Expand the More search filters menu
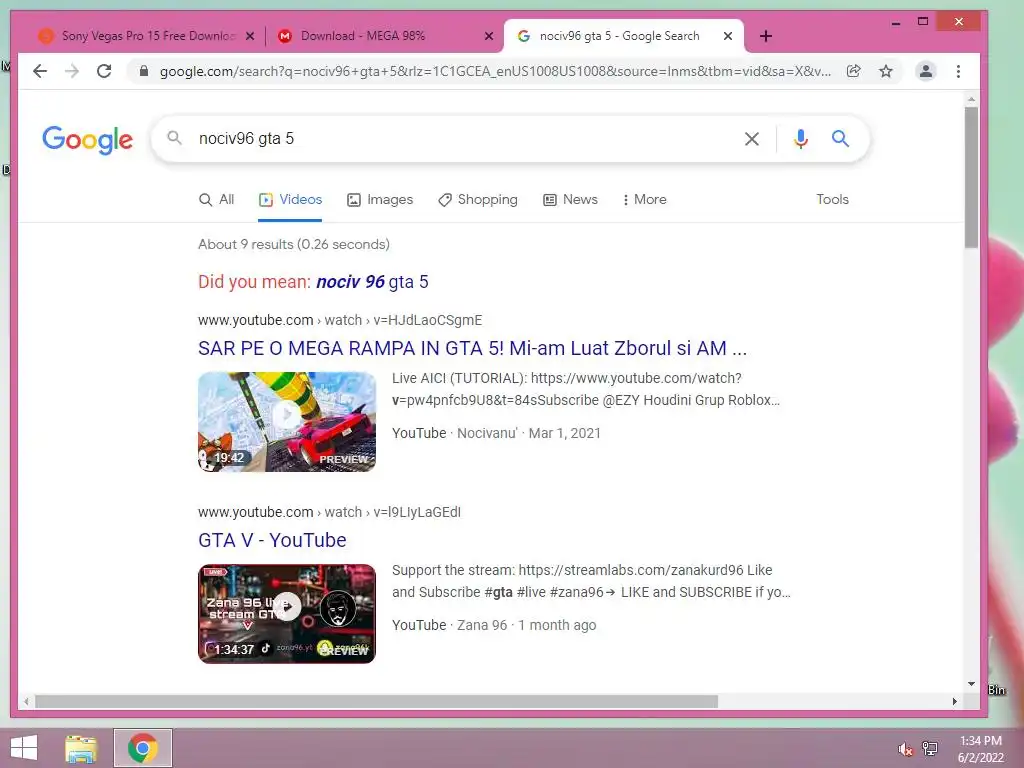This screenshot has height=768, width=1024. (645, 199)
